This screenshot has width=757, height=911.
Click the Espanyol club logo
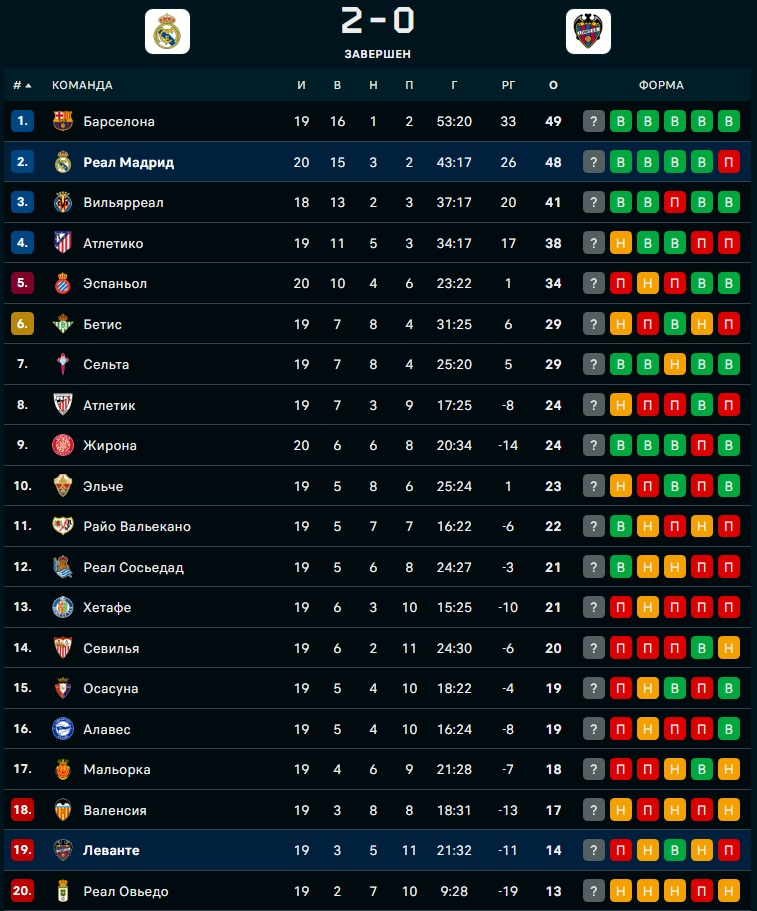63,284
